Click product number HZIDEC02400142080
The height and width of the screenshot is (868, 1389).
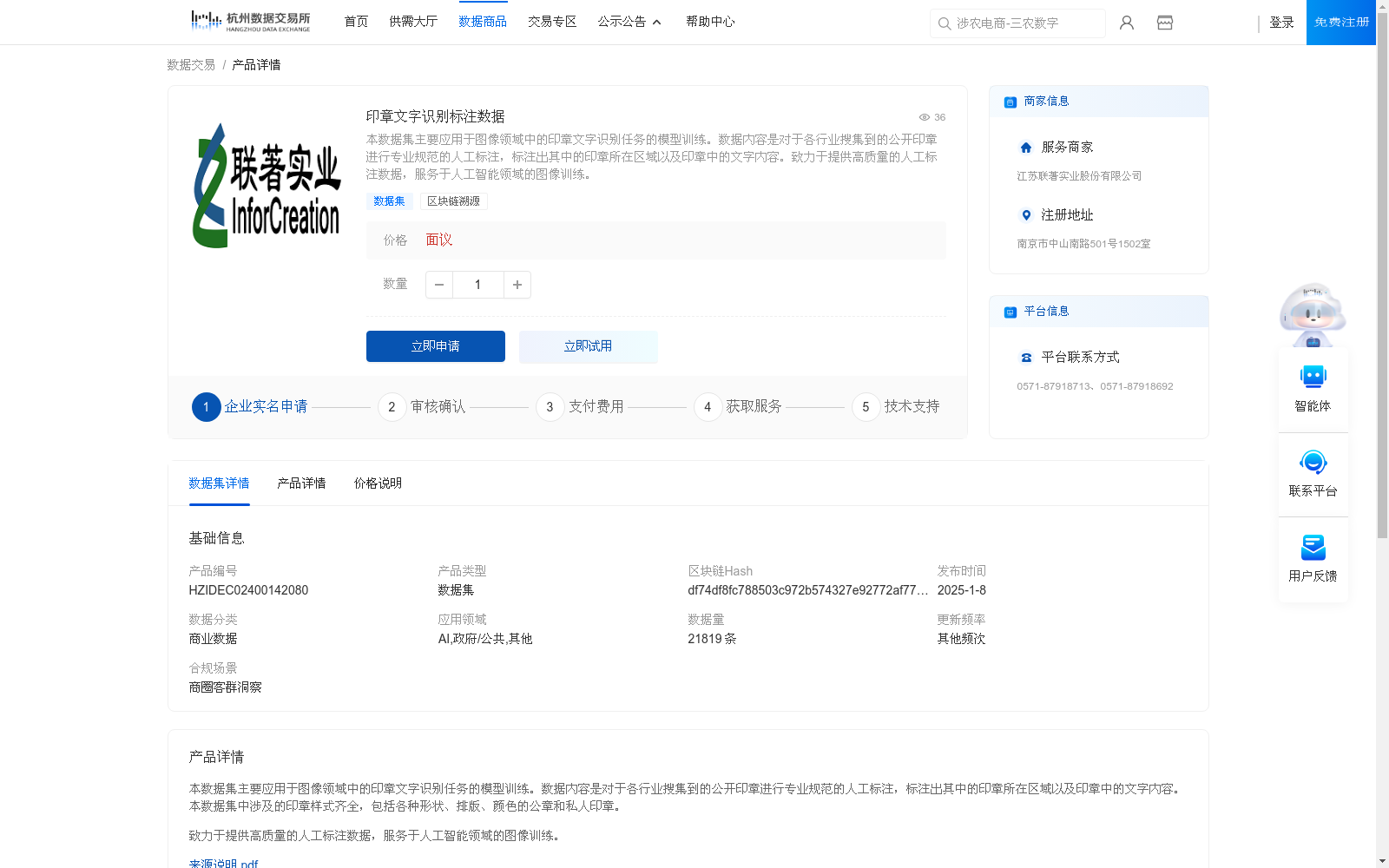click(248, 590)
